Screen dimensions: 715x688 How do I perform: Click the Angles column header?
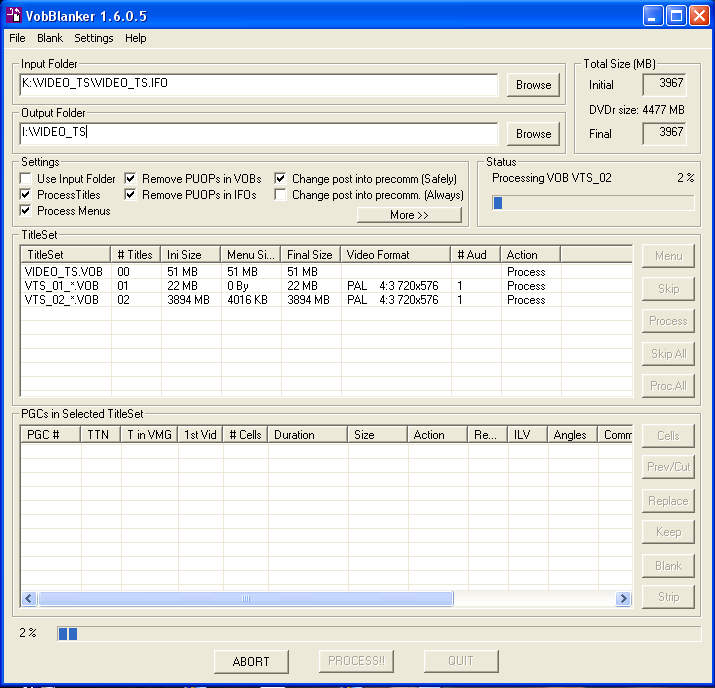(x=572, y=435)
